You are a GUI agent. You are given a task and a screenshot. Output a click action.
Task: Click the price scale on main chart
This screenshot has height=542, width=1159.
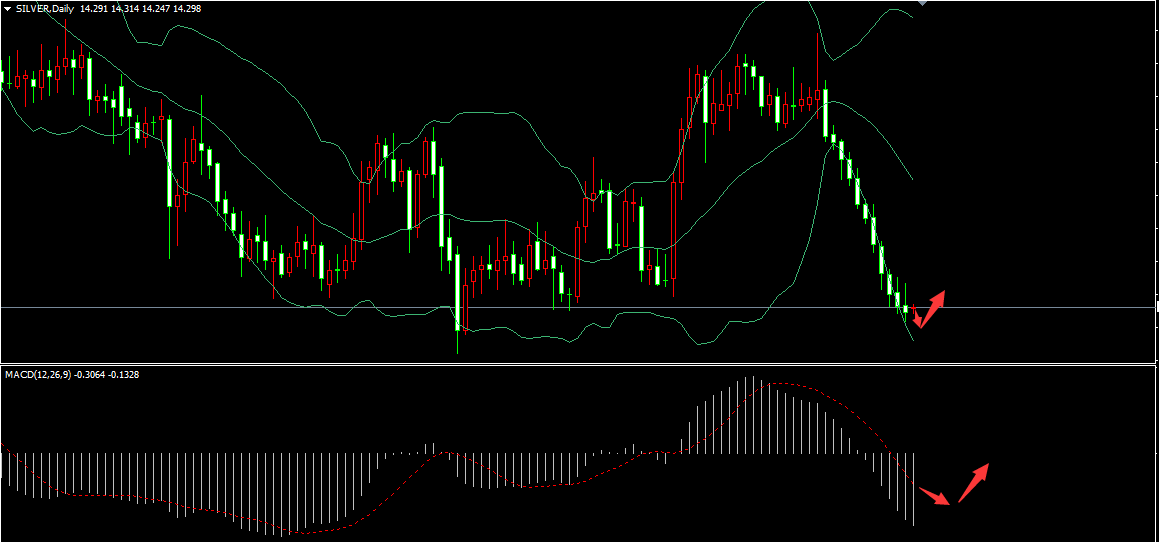pyautogui.click(x=1154, y=180)
